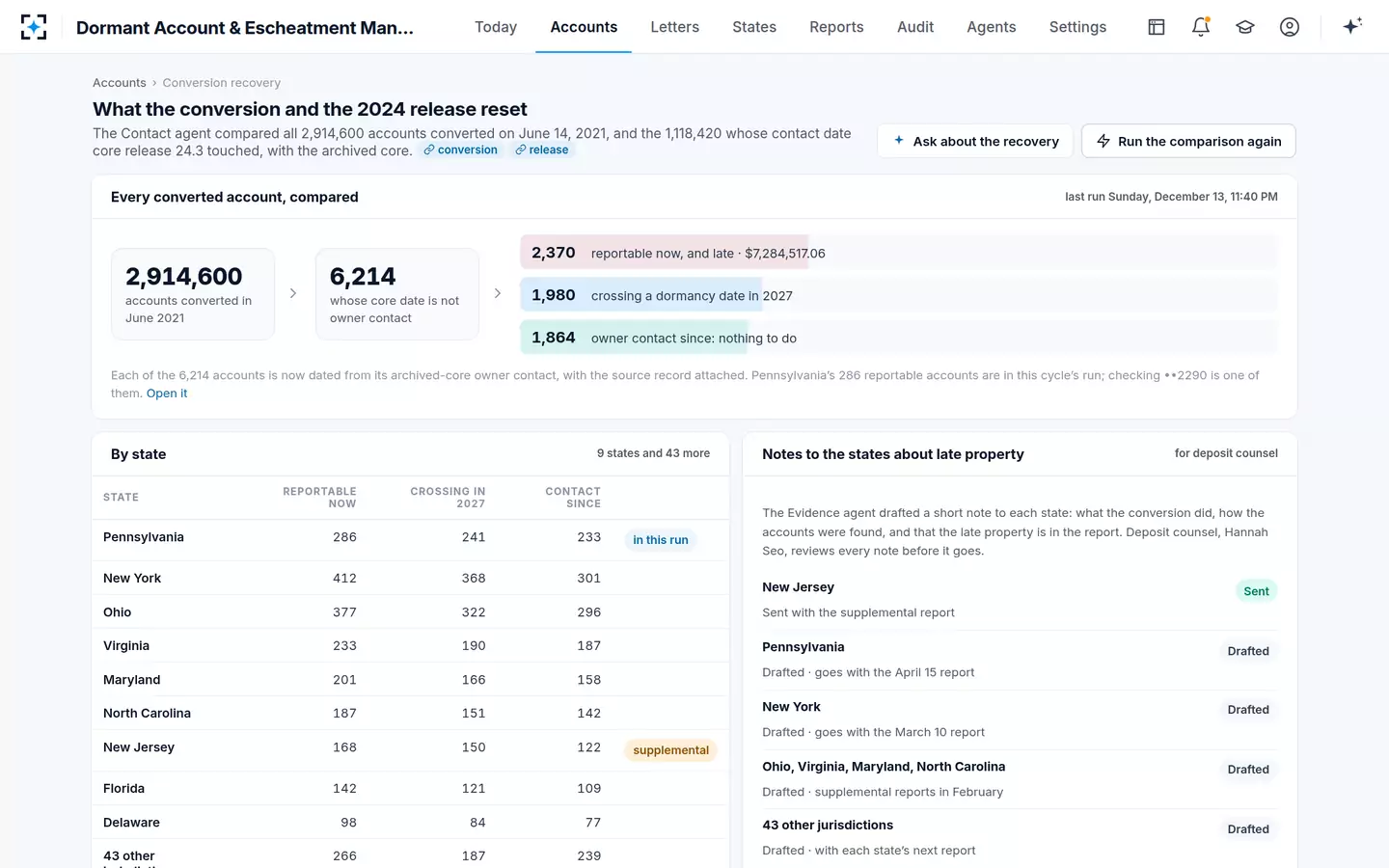Switch to the Audit tab

pos(915,27)
